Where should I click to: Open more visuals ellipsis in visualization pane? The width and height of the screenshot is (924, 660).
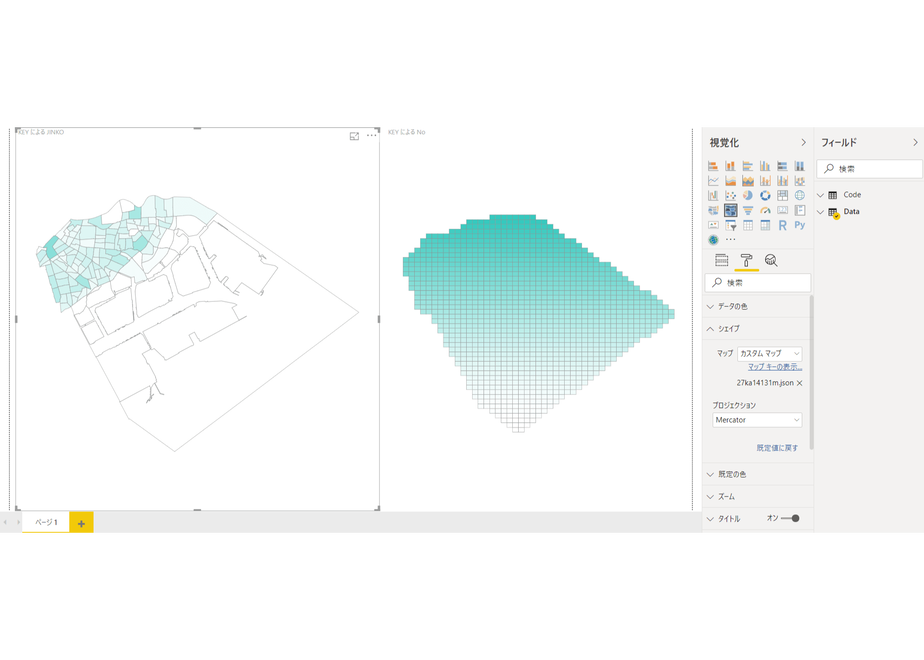click(731, 239)
